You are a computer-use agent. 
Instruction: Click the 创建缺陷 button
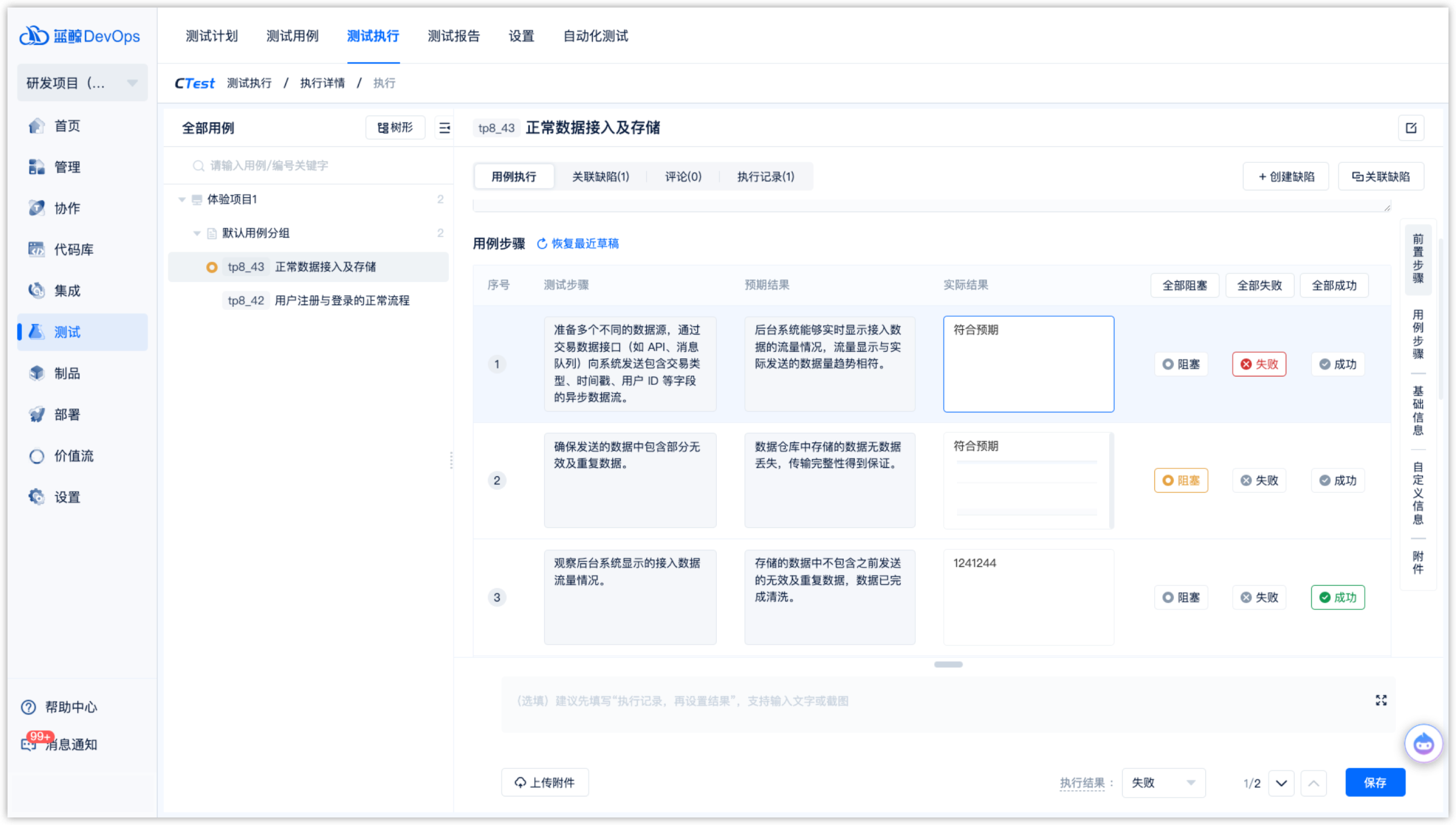point(1286,177)
